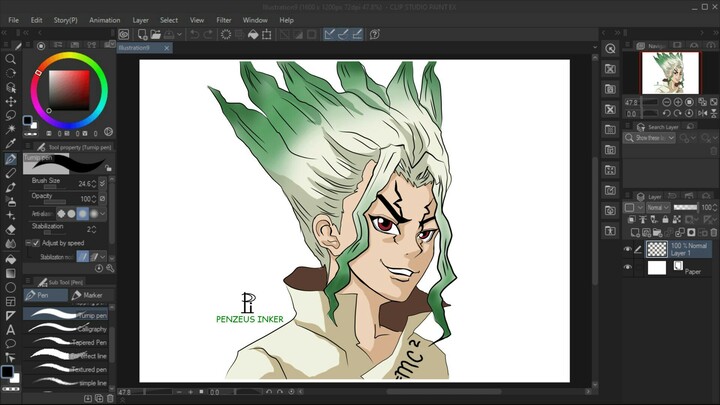Collapse the Adjust by speed expander

click(28, 243)
